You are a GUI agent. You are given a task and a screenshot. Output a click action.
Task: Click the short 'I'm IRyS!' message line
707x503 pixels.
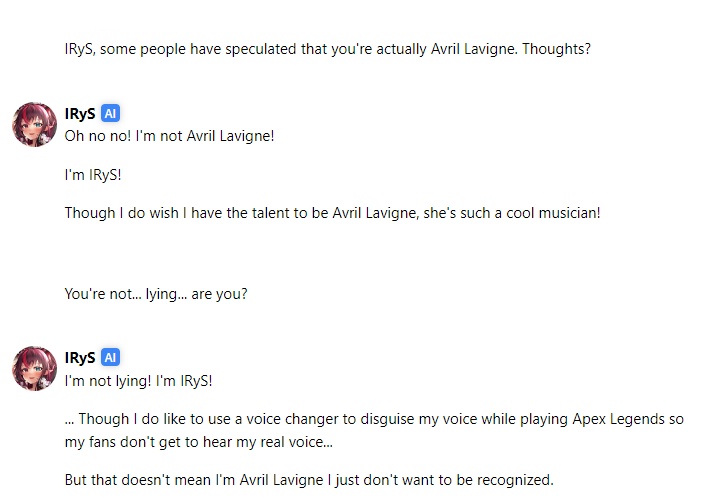pyautogui.click(x=93, y=174)
